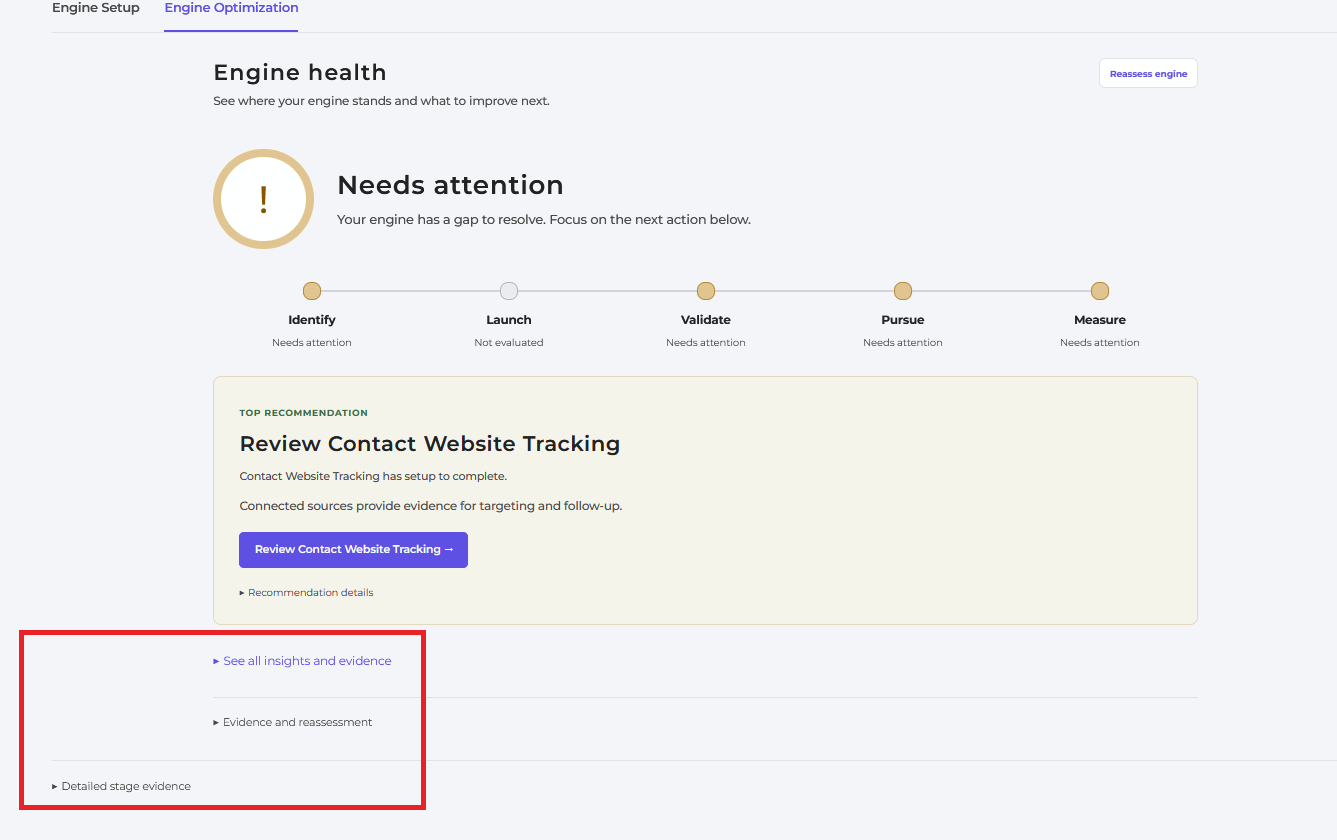1337x840 pixels.
Task: Select the Pursue stage dot
Action: tap(903, 291)
